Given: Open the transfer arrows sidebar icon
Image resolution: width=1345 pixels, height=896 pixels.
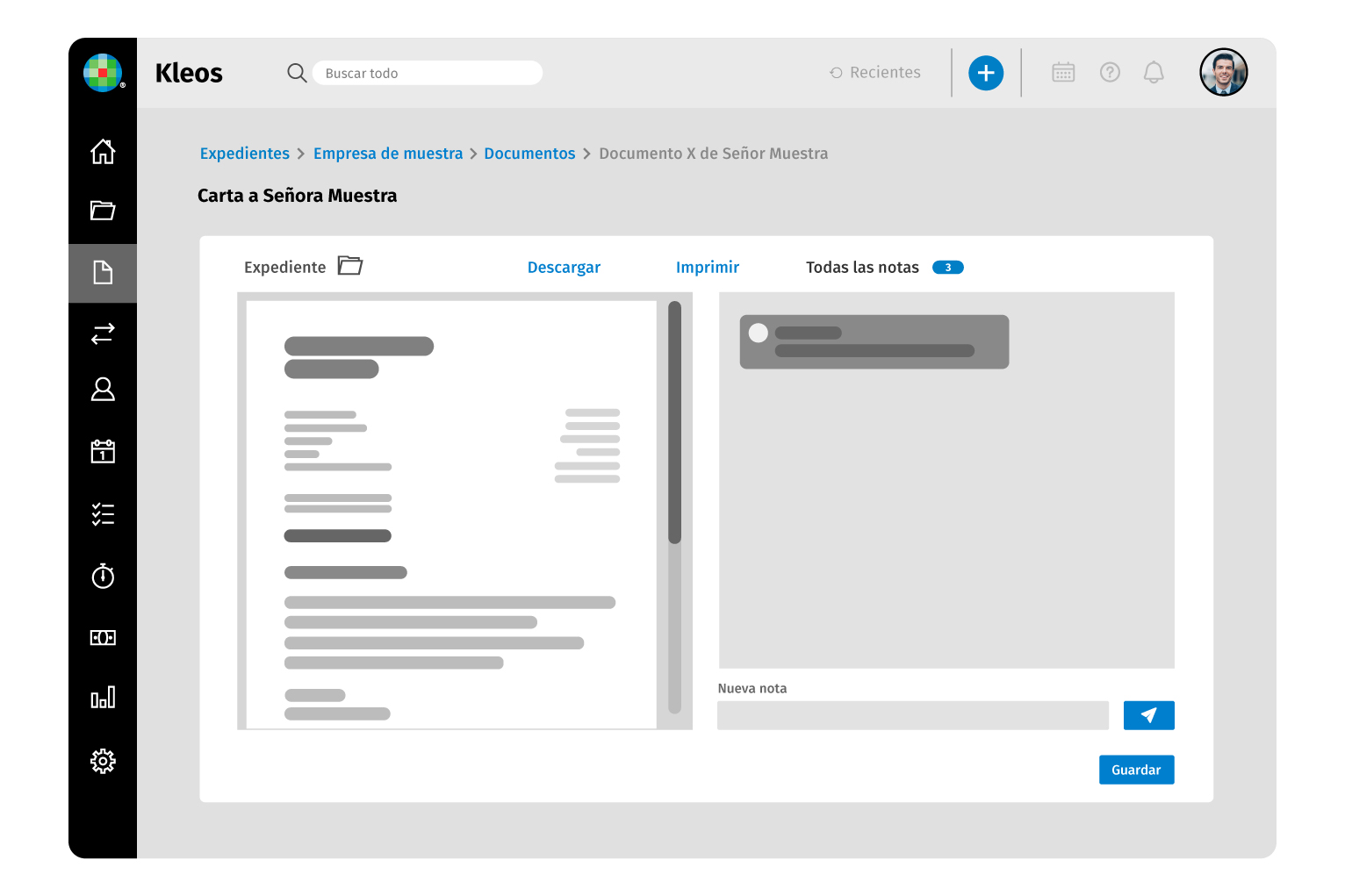Looking at the screenshot, I should (103, 333).
